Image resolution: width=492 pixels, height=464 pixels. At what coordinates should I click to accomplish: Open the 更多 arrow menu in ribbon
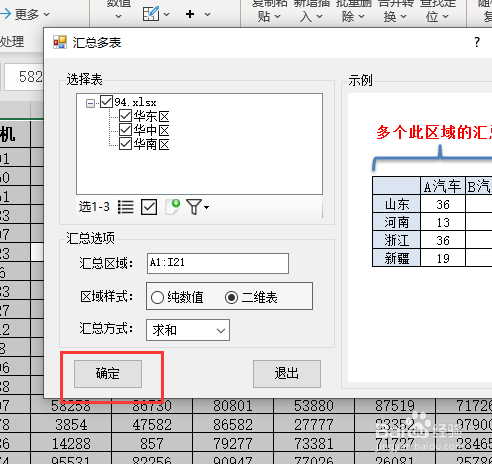pos(25,14)
